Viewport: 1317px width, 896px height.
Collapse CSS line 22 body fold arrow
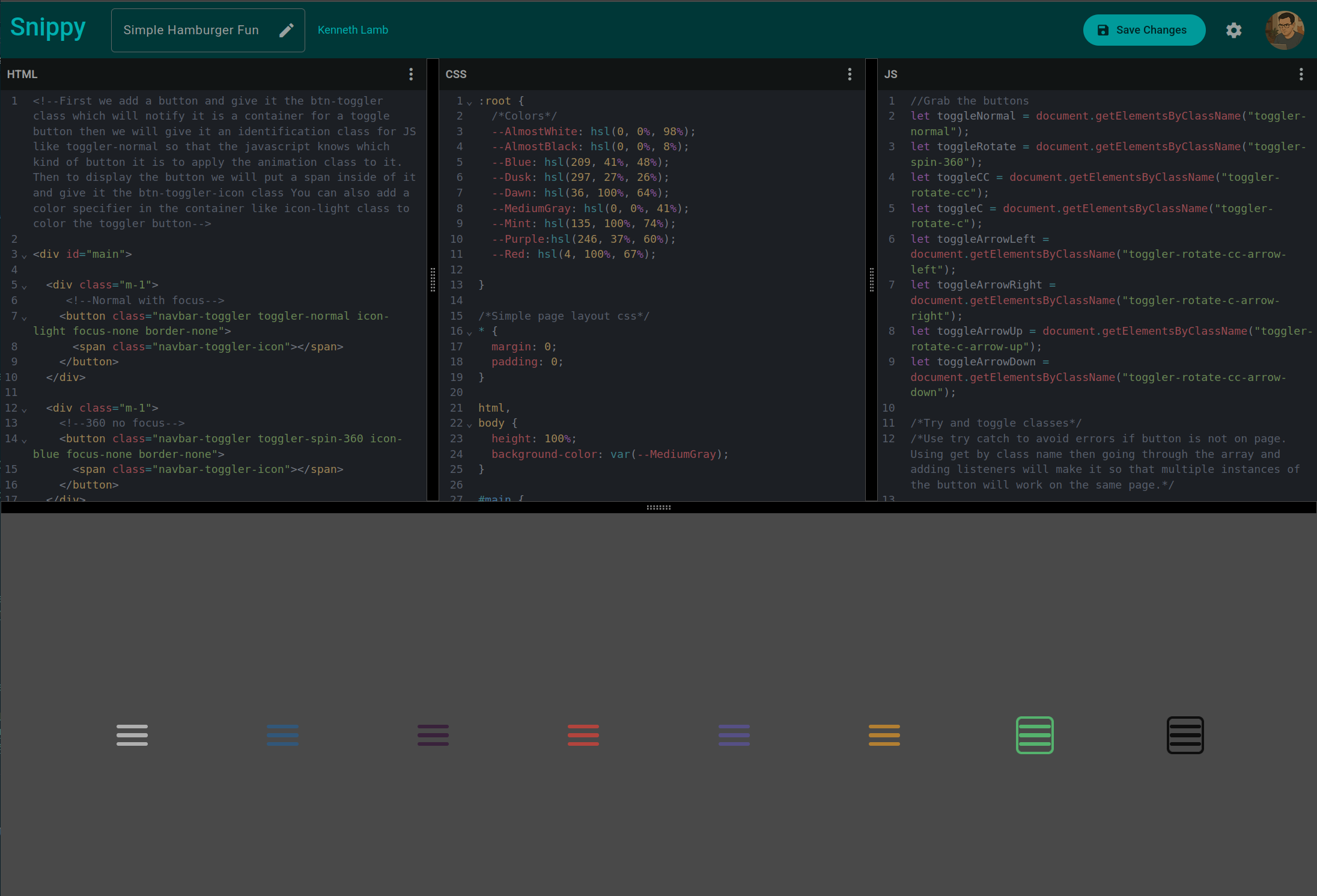tap(470, 425)
